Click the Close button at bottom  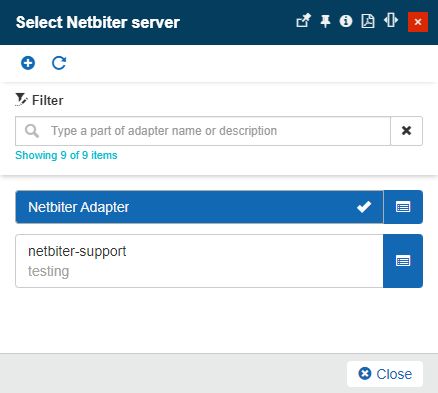(x=385, y=374)
